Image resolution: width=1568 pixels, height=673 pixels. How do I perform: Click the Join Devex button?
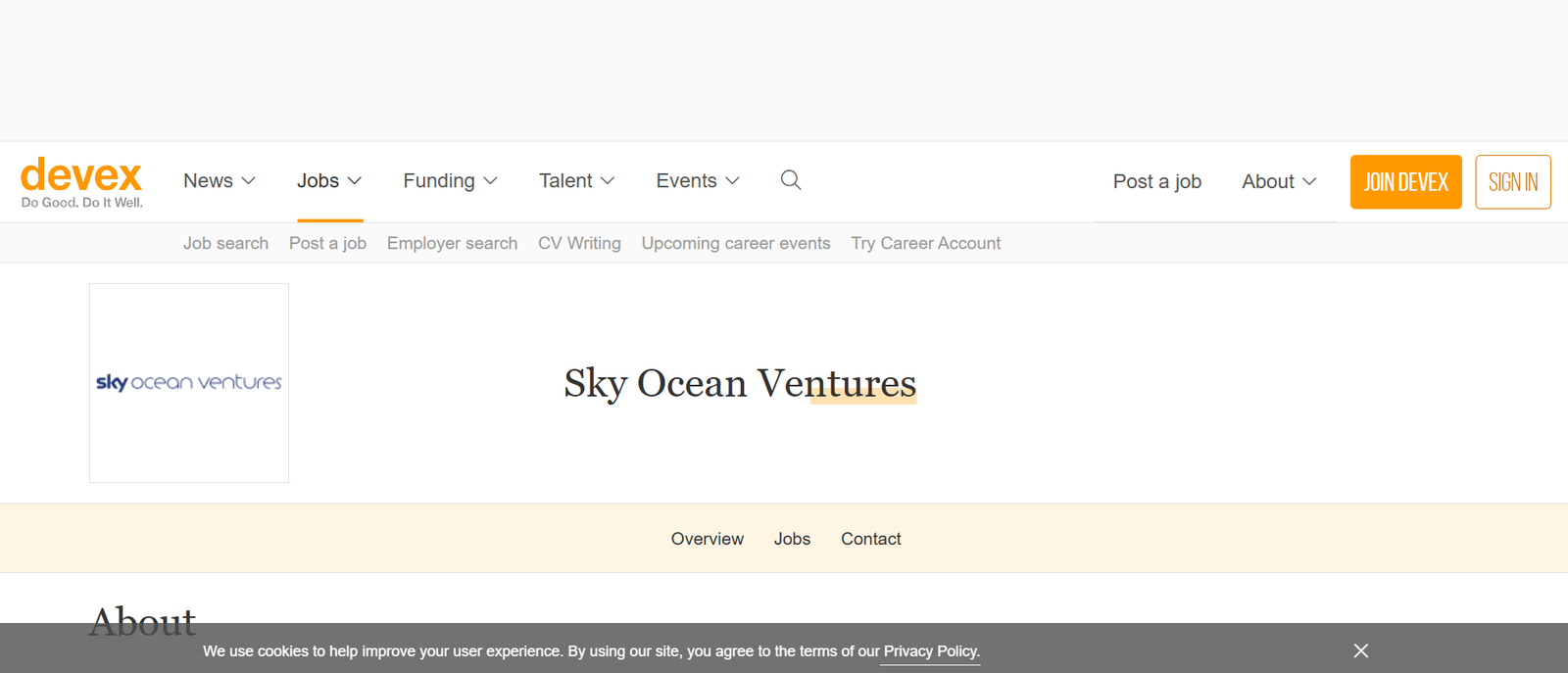(1405, 182)
